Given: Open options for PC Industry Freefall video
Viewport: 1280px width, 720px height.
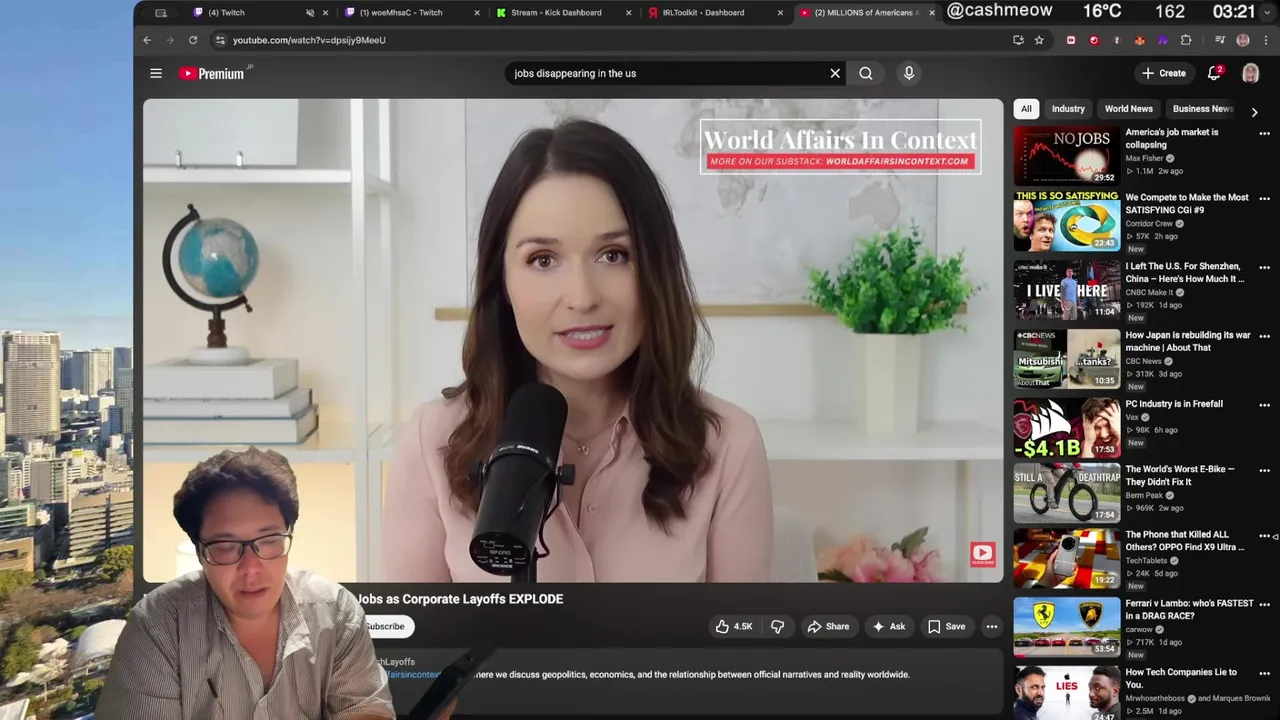Looking at the screenshot, I should 1264,405.
